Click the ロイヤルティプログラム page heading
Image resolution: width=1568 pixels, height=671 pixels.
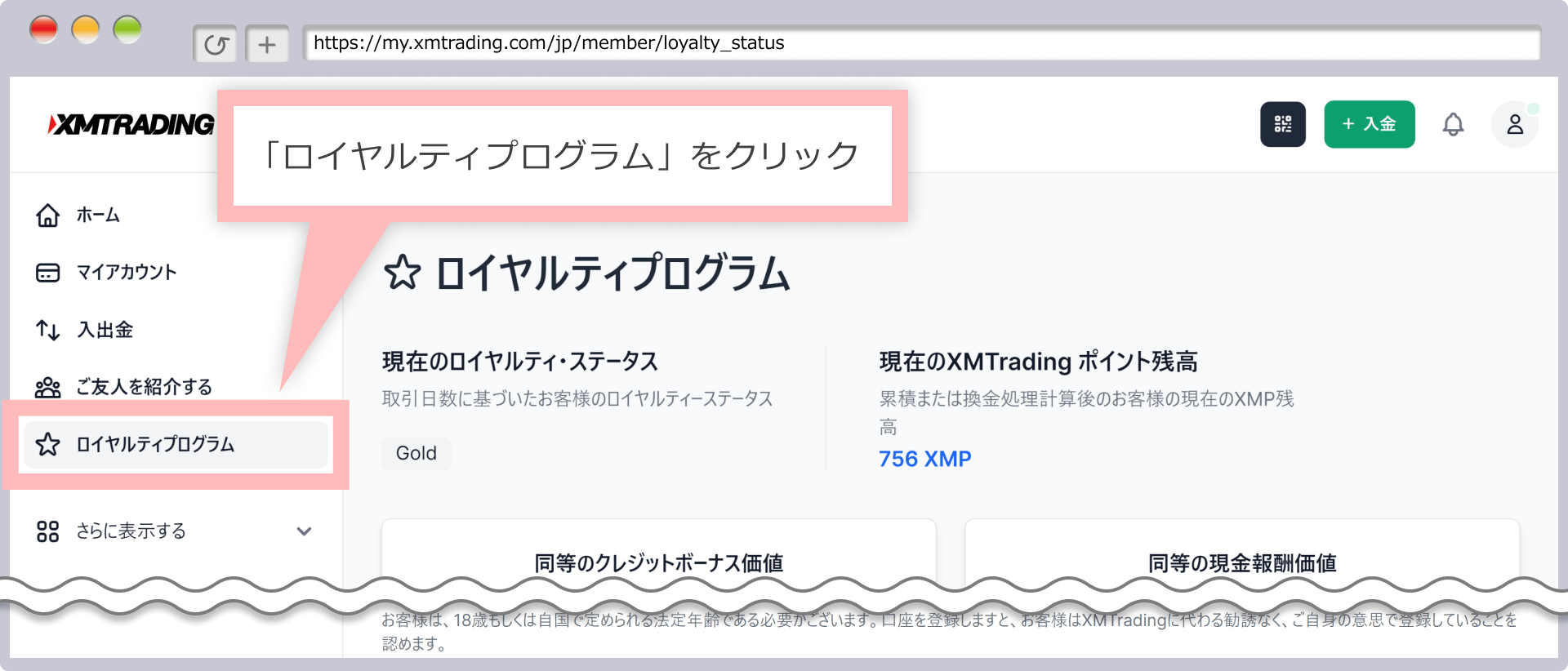[612, 273]
